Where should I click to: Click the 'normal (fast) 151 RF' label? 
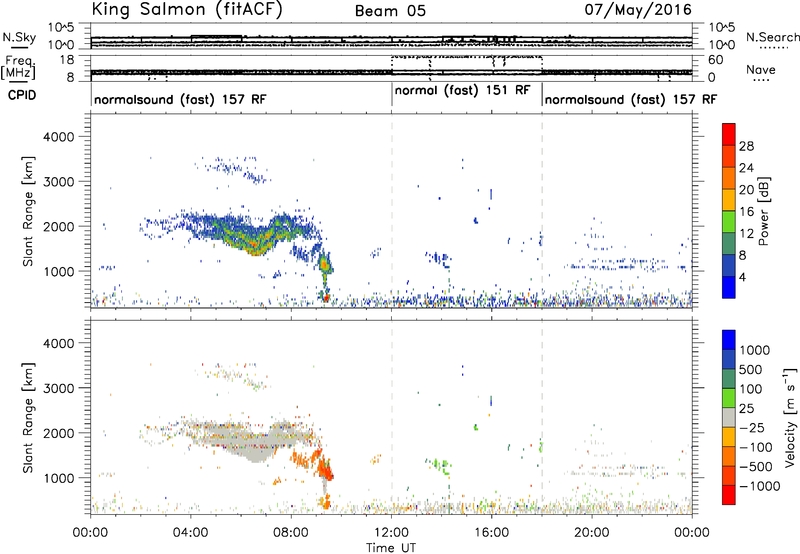463,91
